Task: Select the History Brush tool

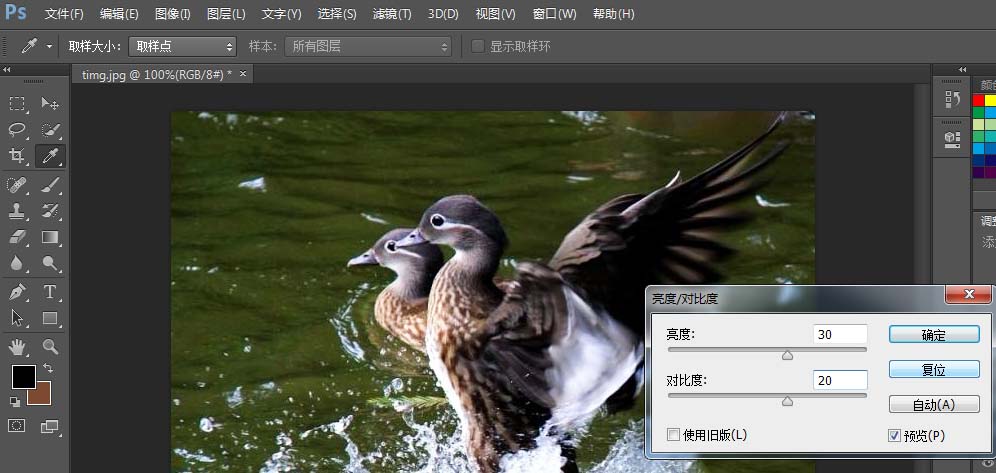Action: (x=50, y=211)
